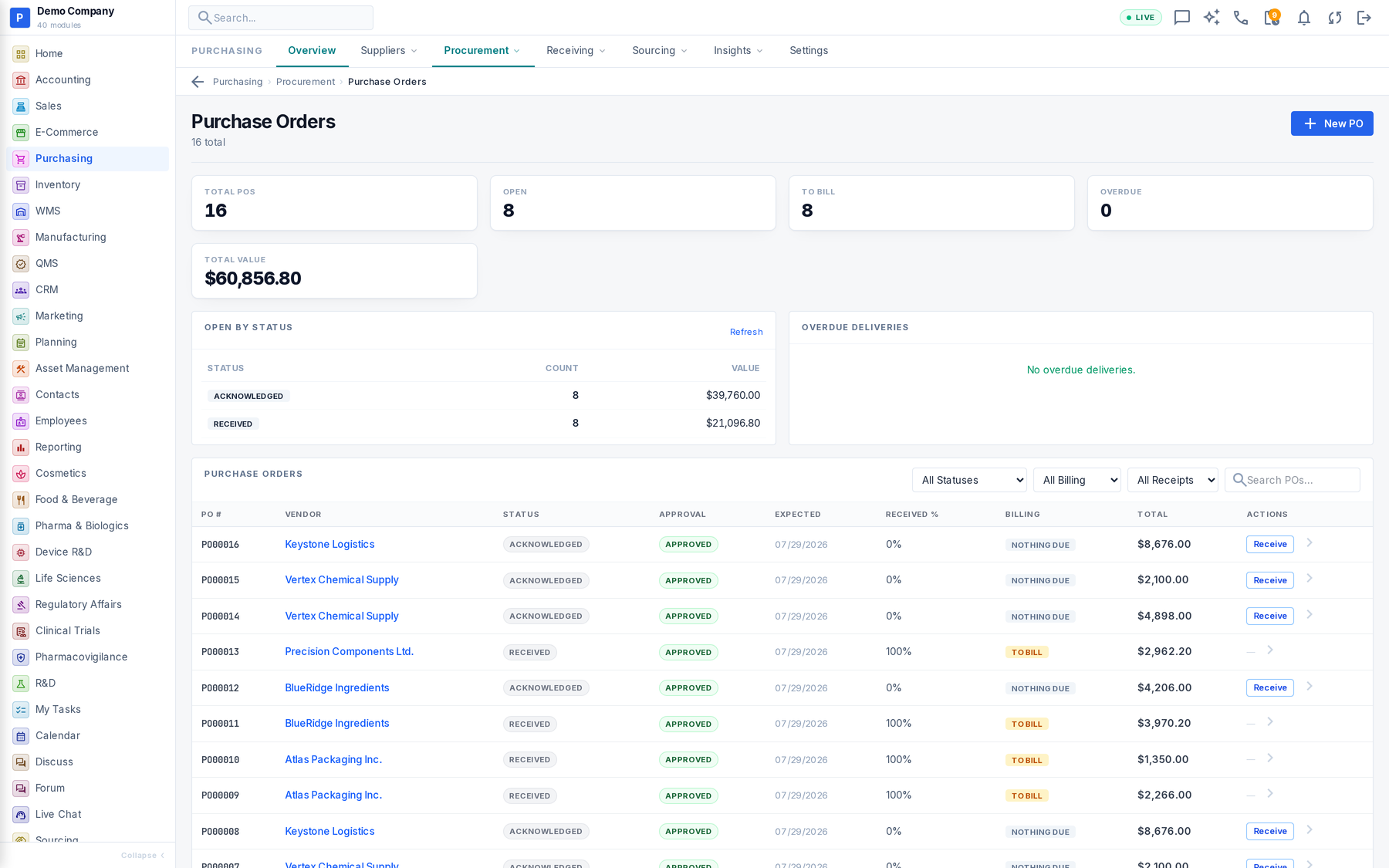Click Receive button for PO00012
The width and height of the screenshot is (1389, 868).
pos(1270,687)
